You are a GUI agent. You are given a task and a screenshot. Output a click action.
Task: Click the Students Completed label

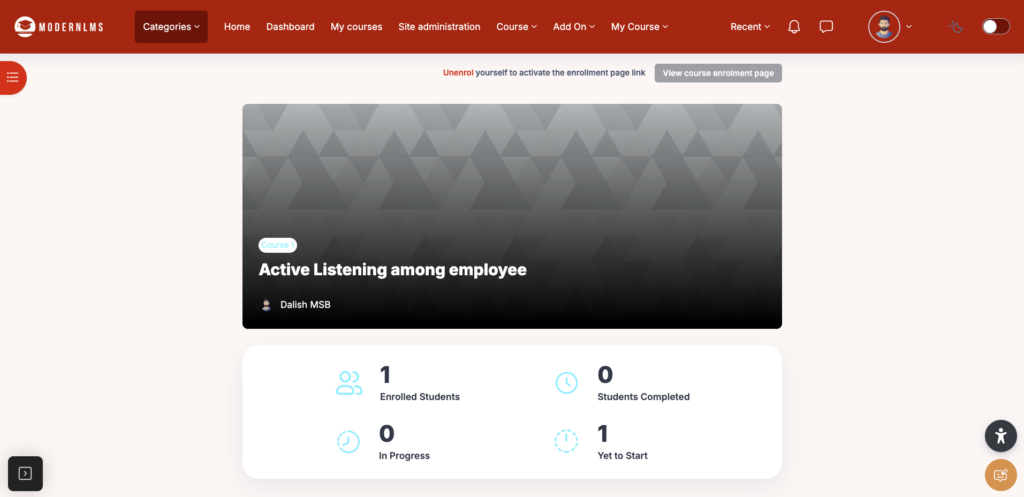(643, 397)
